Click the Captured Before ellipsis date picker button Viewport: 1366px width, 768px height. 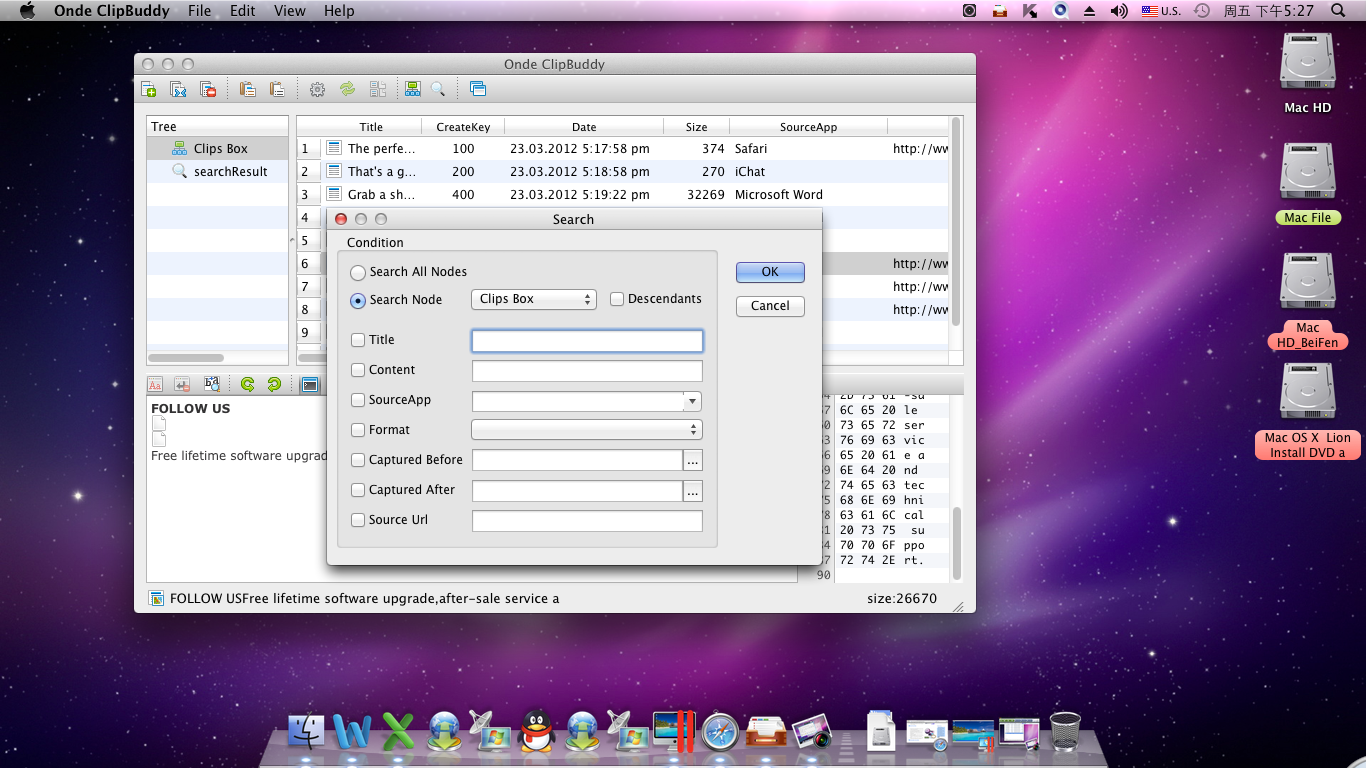pyautogui.click(x=693, y=461)
